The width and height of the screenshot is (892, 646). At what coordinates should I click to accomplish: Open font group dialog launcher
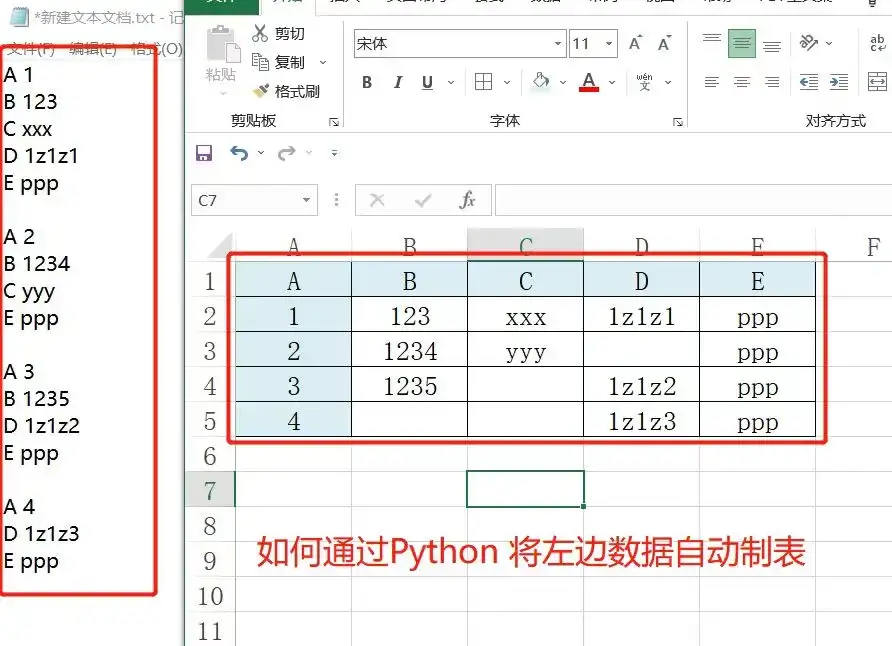click(x=678, y=122)
